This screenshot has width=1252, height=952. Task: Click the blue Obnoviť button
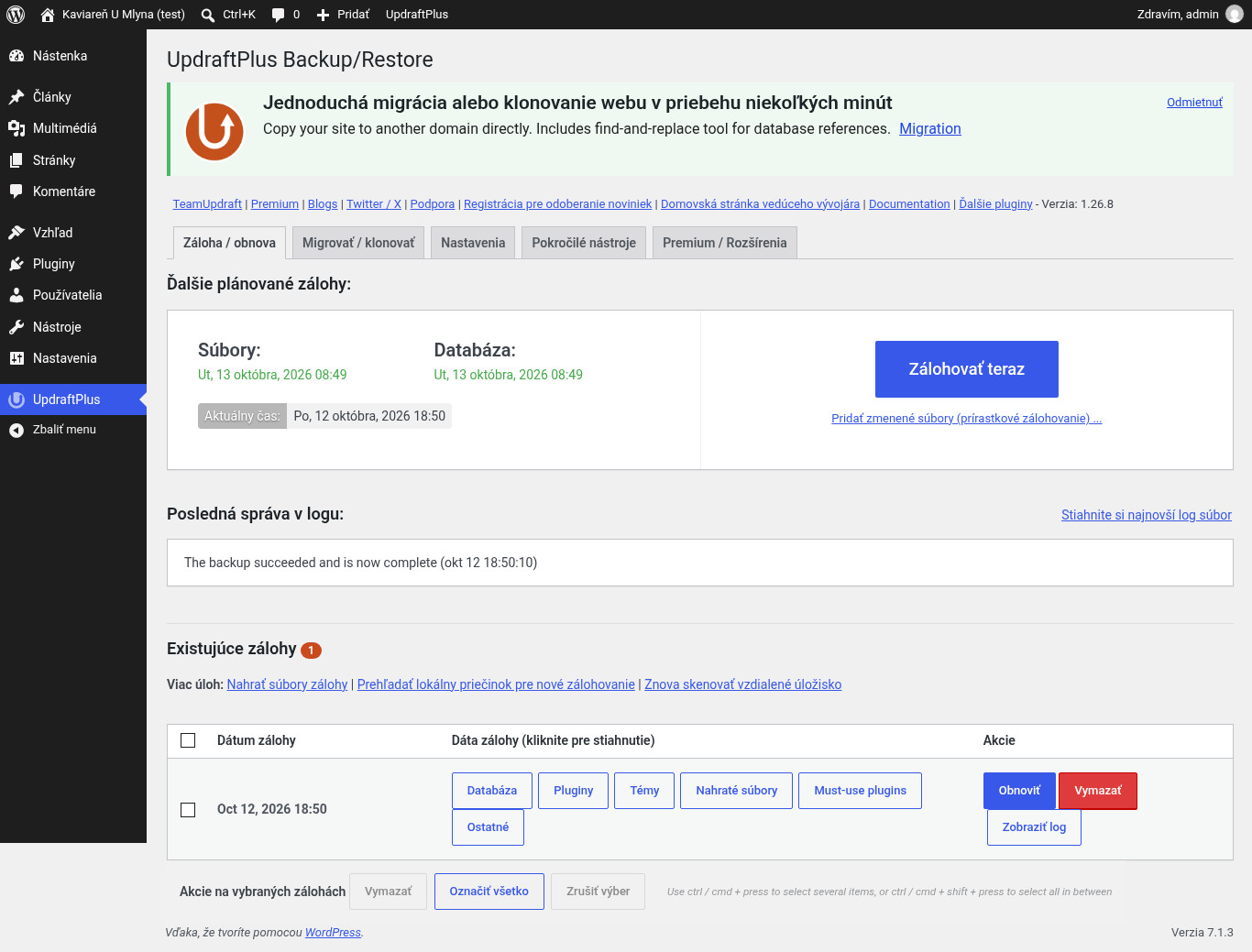(1019, 791)
